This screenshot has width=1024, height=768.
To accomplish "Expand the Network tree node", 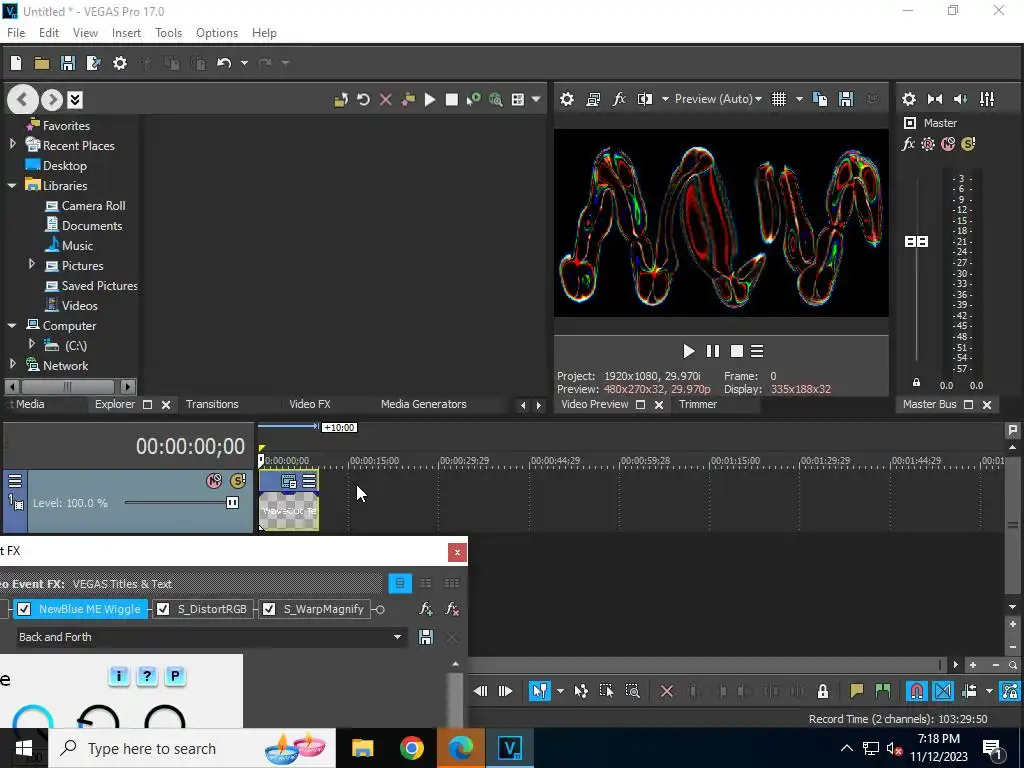I will tap(12, 364).
